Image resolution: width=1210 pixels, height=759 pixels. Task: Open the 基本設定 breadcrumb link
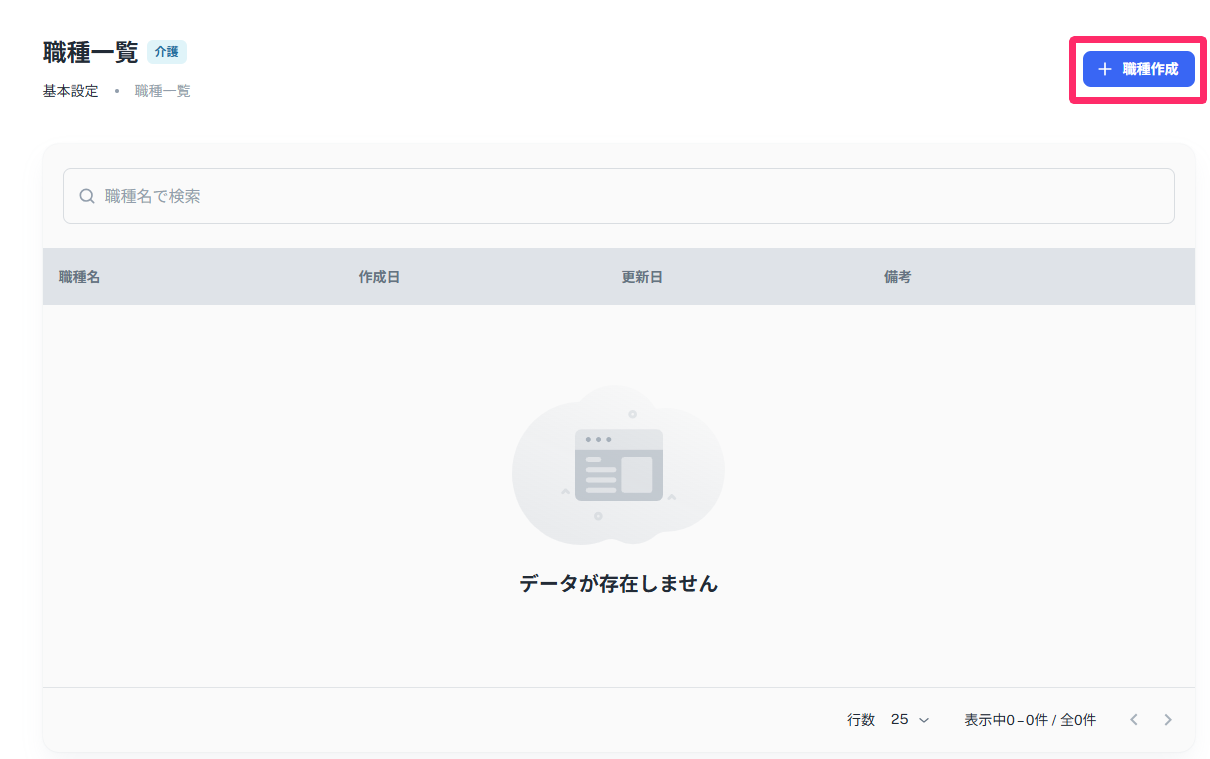[71, 91]
